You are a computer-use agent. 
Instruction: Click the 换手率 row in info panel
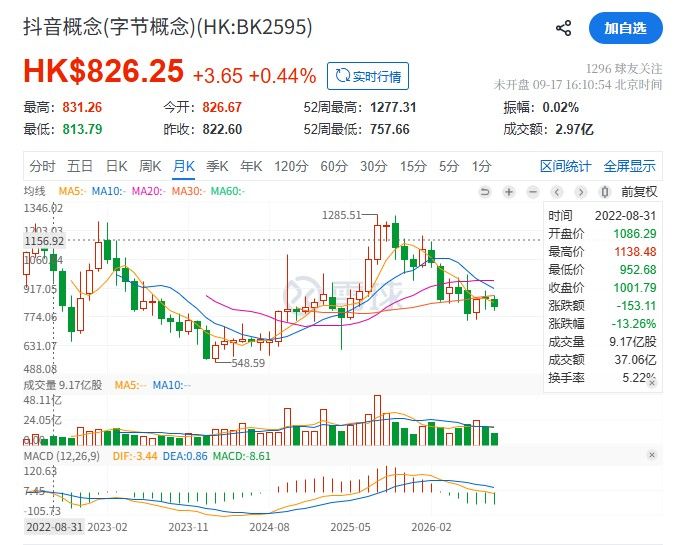(x=602, y=378)
